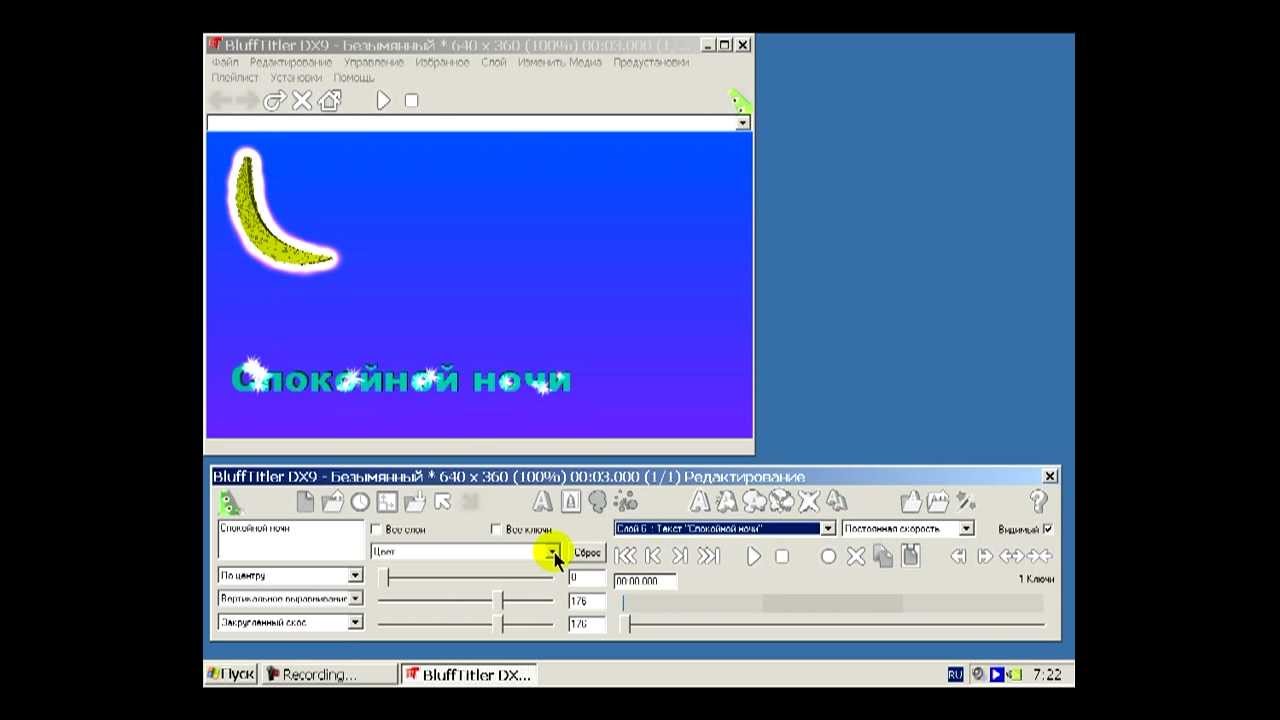Open the 'Избранное' menu

click(x=441, y=62)
